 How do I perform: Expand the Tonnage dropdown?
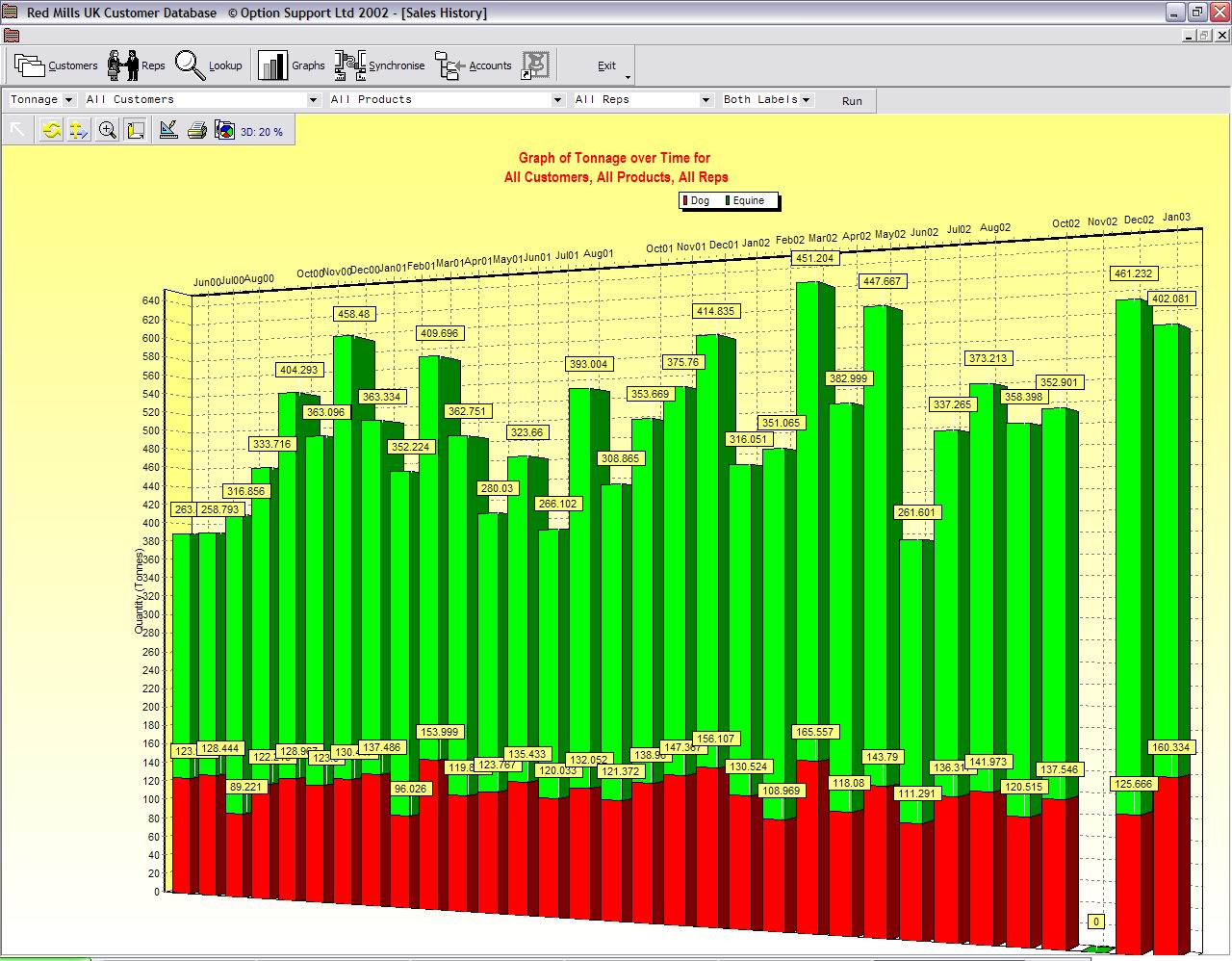(x=68, y=100)
